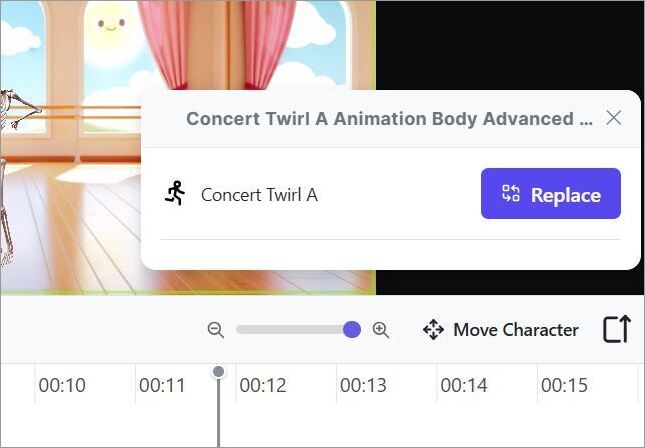Image resolution: width=645 pixels, height=448 pixels.
Task: Click the Replace animation button
Action: pos(550,193)
